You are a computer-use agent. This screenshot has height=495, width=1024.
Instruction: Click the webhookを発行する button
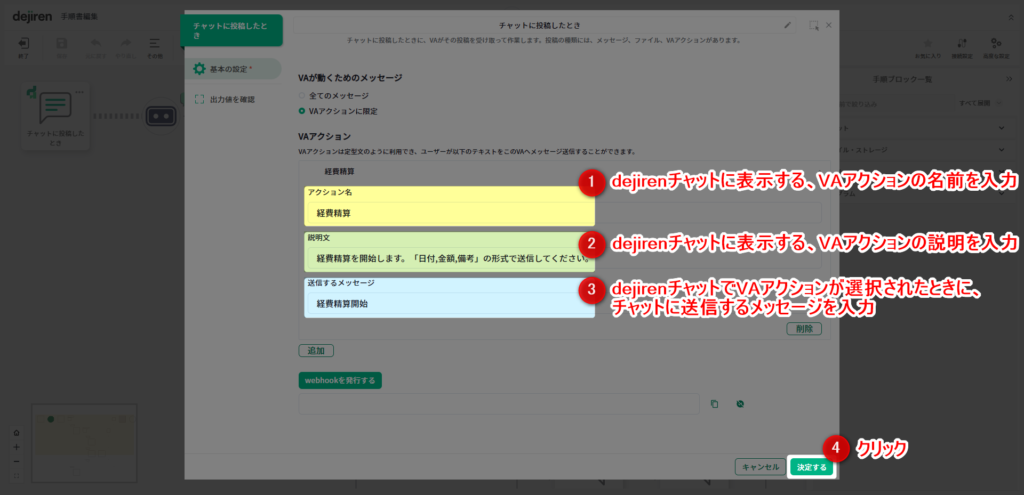(x=340, y=380)
